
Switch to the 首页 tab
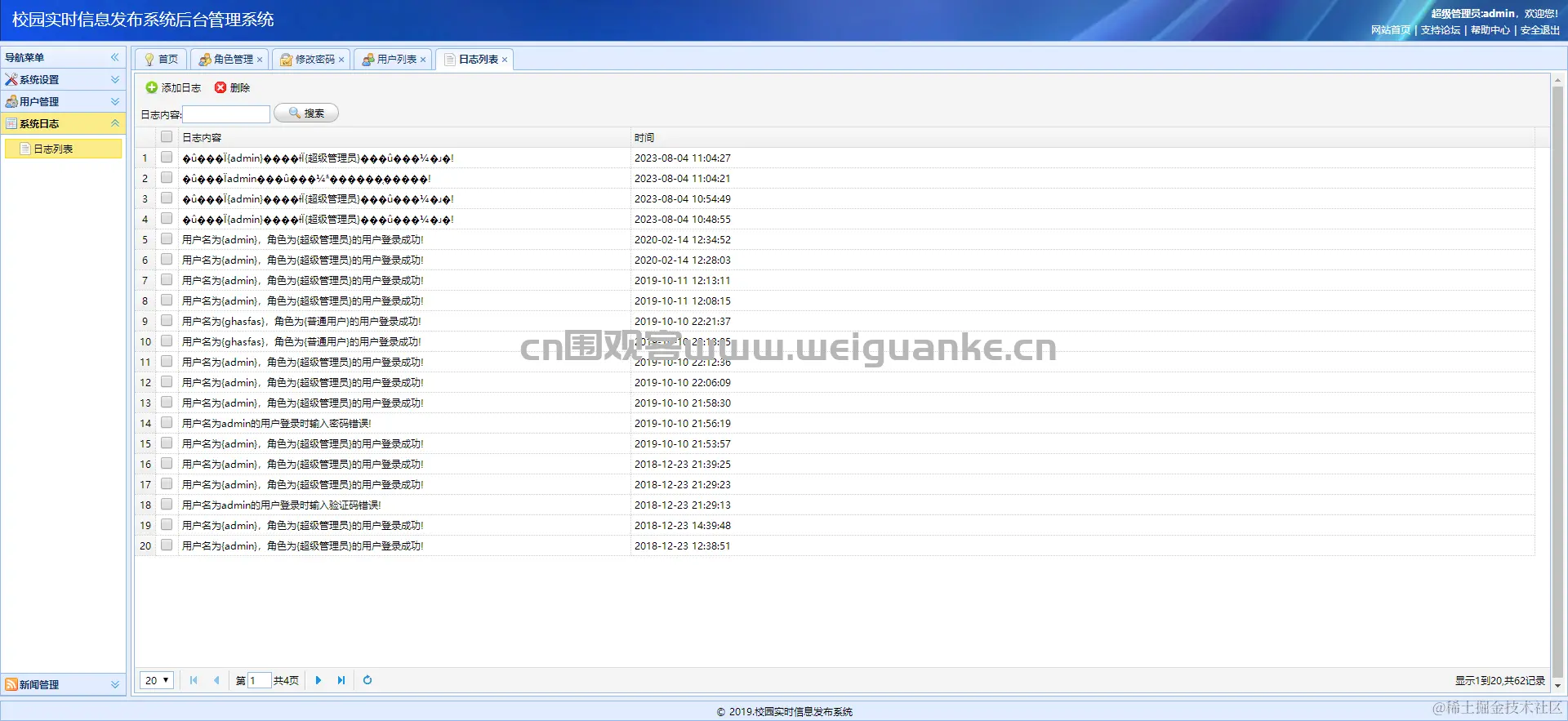pyautogui.click(x=161, y=60)
